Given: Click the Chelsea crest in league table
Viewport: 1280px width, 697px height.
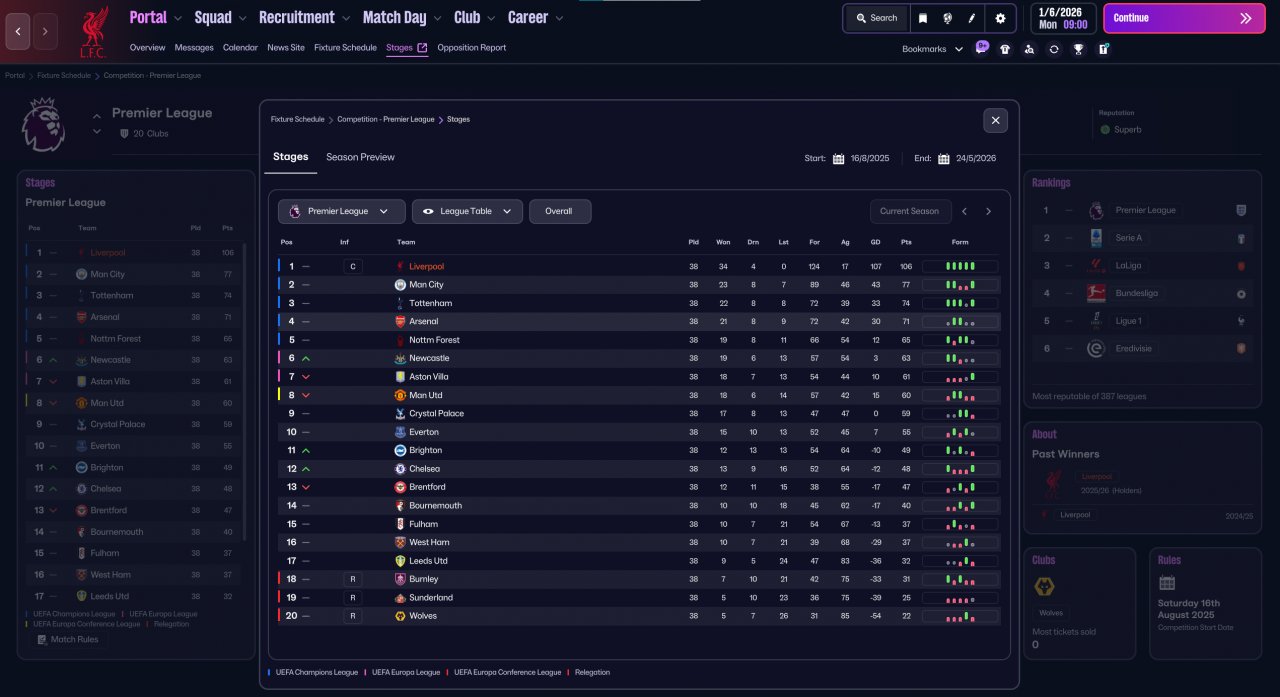Looking at the screenshot, I should point(400,469).
